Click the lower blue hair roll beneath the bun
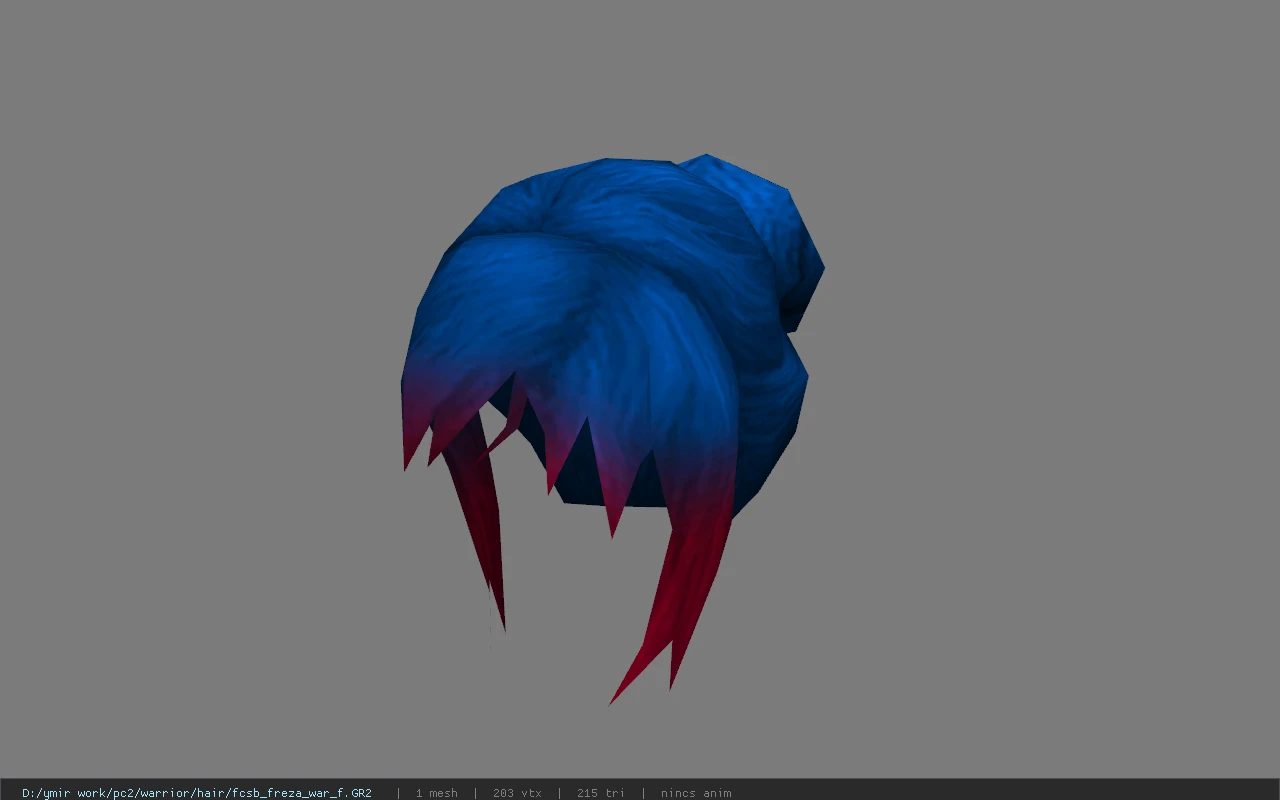The height and width of the screenshot is (800, 1280). point(775,420)
